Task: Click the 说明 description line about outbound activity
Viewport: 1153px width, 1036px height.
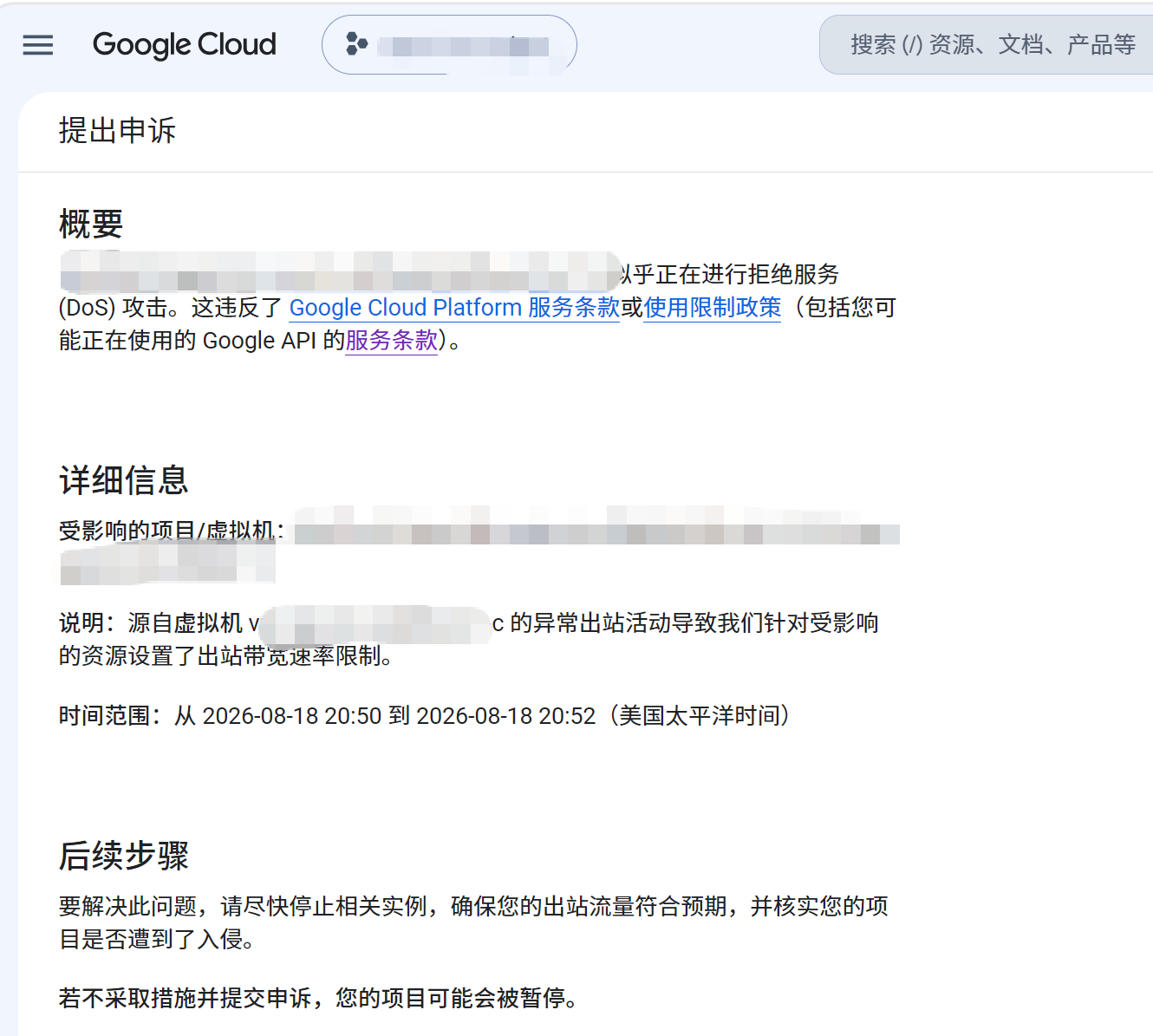Action: (469, 639)
